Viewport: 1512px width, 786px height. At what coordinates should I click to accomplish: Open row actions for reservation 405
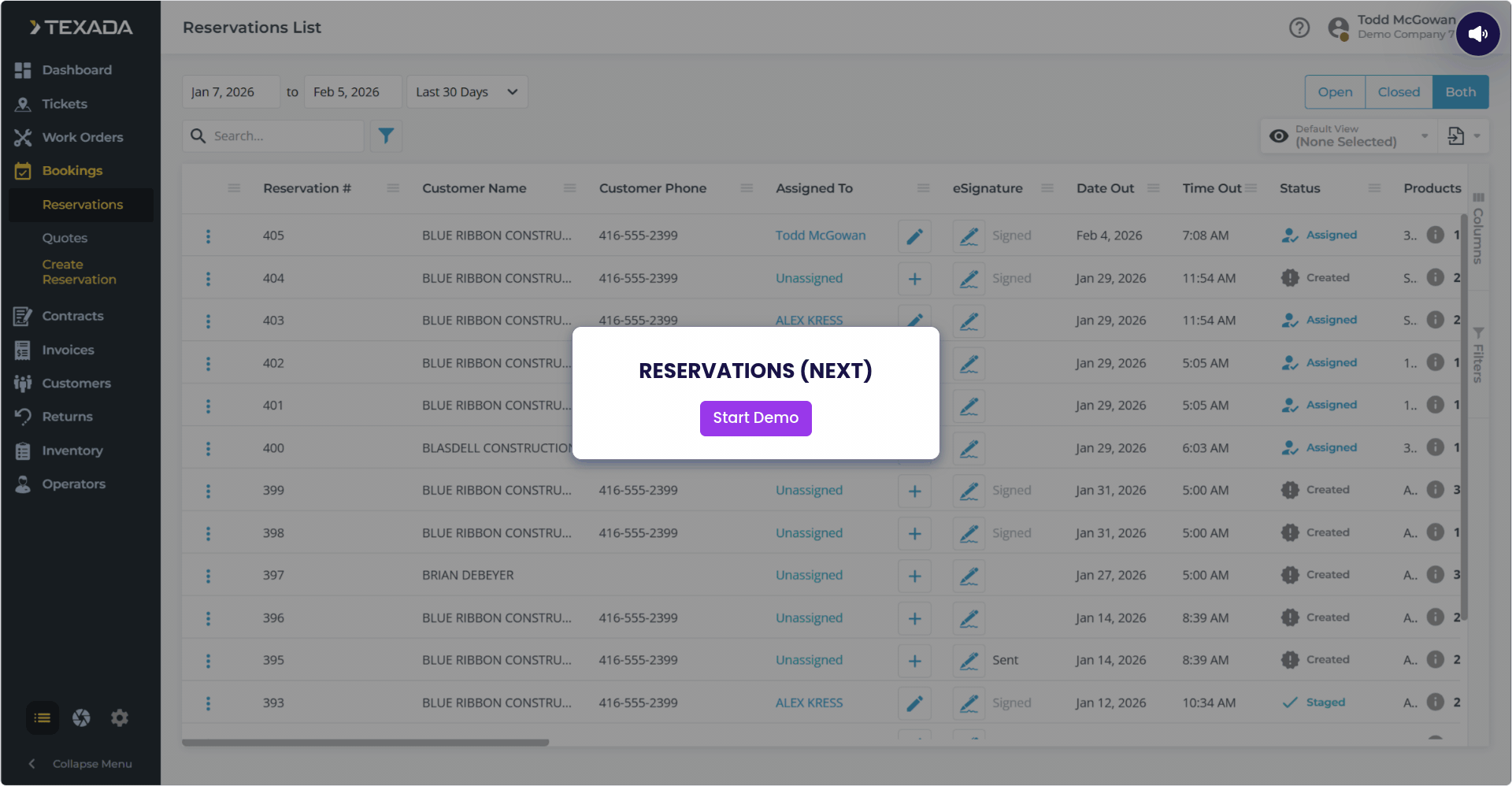tap(208, 236)
